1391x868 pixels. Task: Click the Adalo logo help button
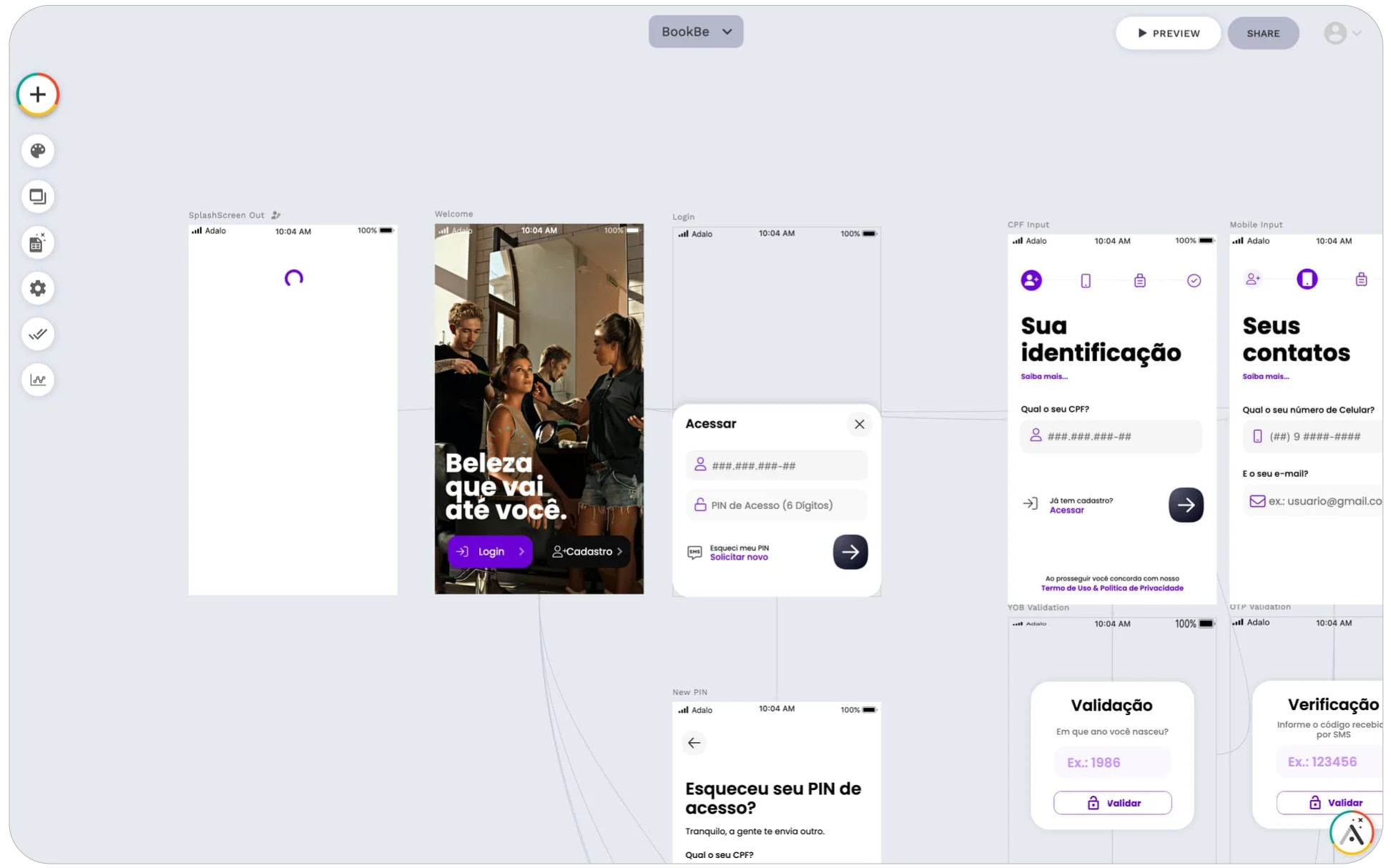click(1351, 832)
